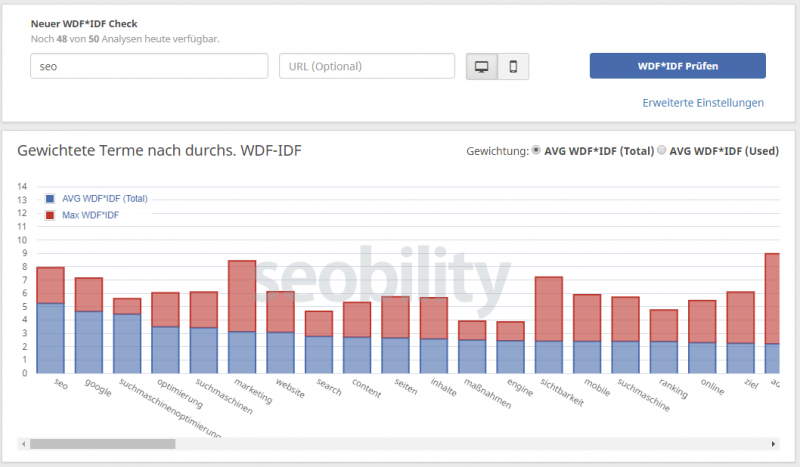Click the chart scrollbar left arrow

point(23,444)
